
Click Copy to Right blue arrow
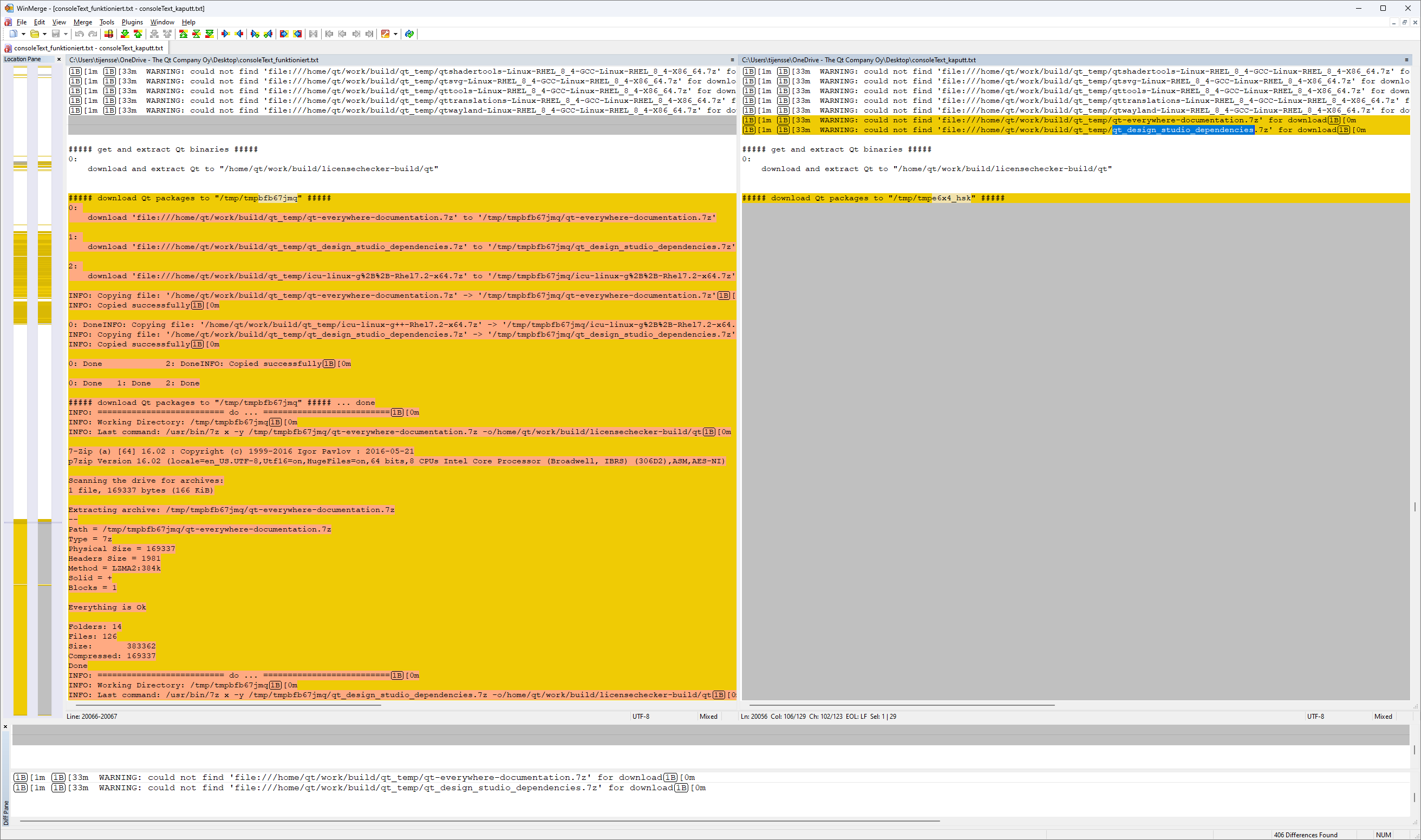(x=225, y=34)
